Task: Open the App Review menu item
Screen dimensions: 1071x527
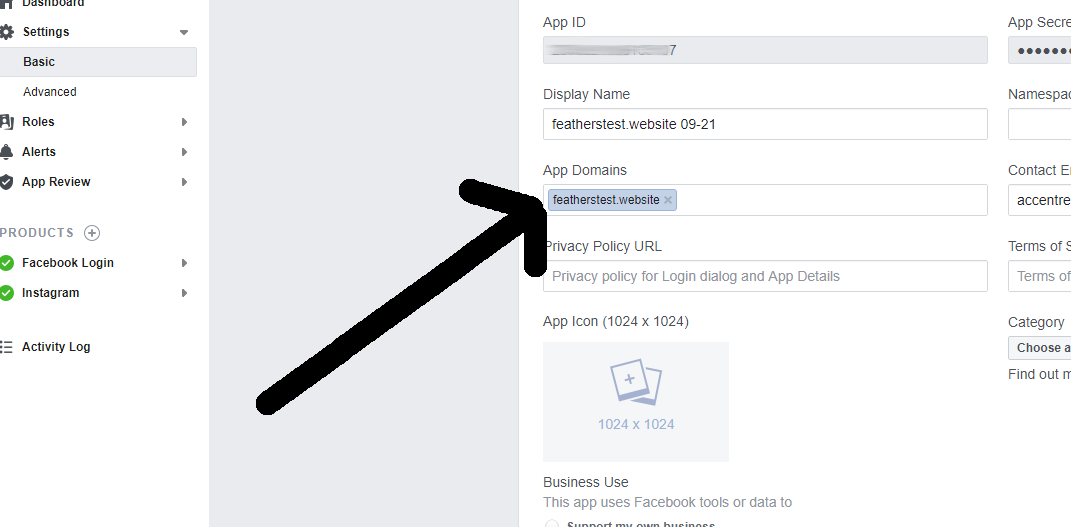Action: click(x=56, y=182)
